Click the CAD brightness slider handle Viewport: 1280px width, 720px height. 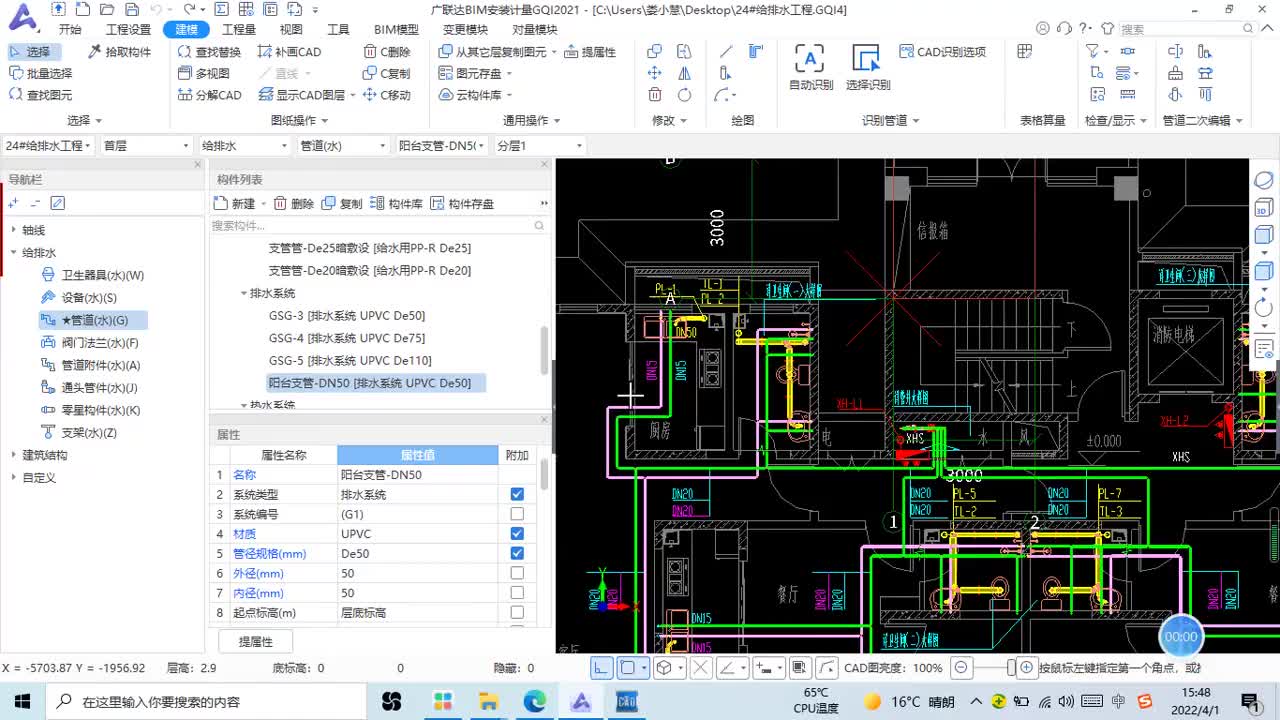click(1011, 667)
